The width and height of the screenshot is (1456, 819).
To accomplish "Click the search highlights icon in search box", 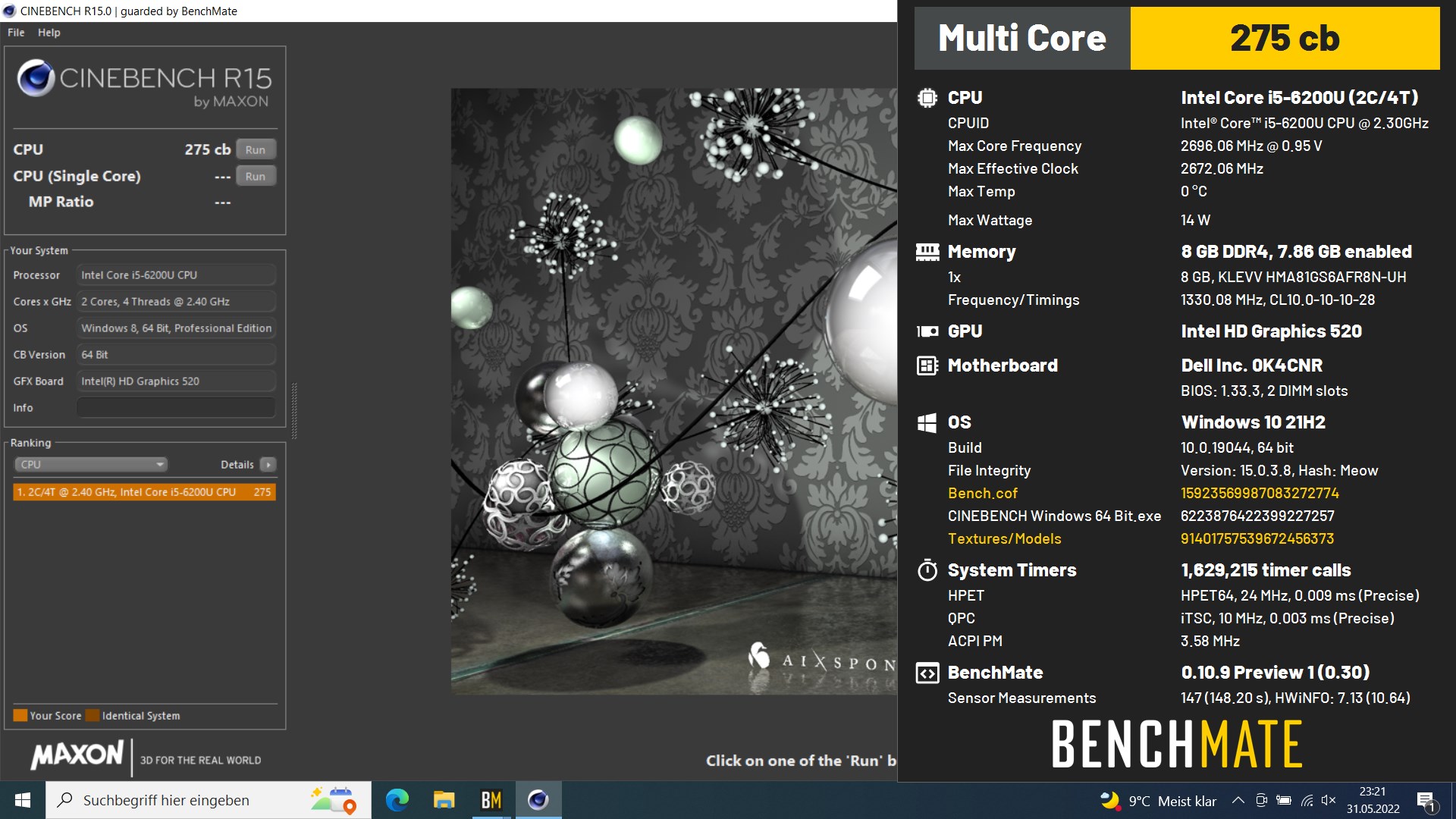I will click(x=334, y=800).
